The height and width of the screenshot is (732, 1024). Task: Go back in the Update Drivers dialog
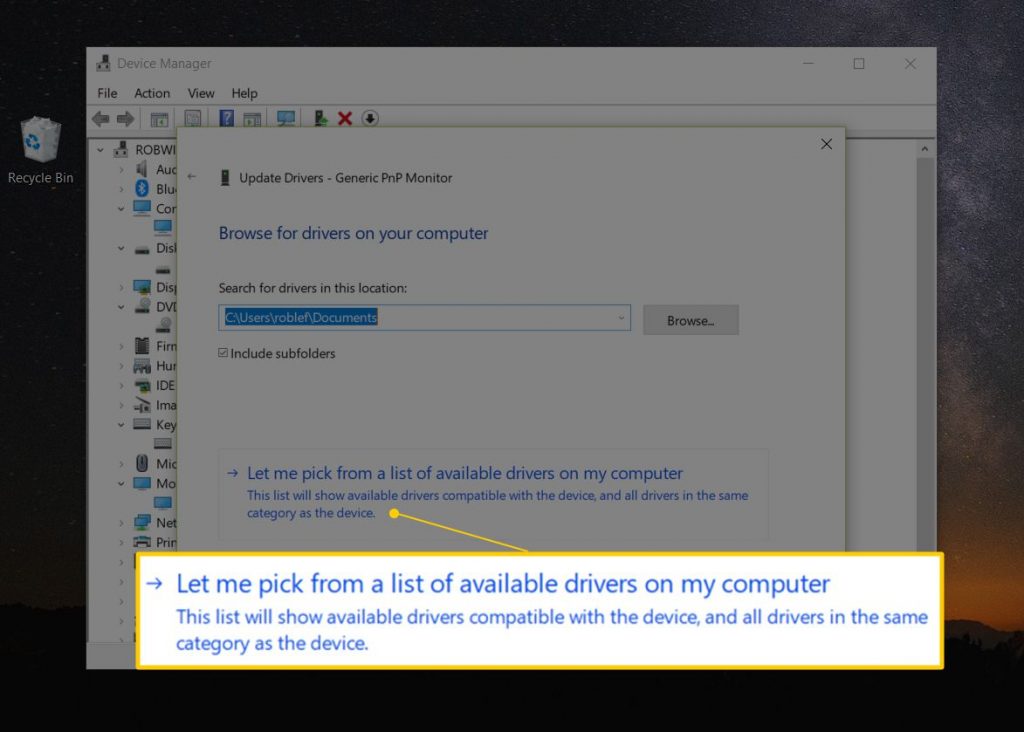tap(191, 177)
